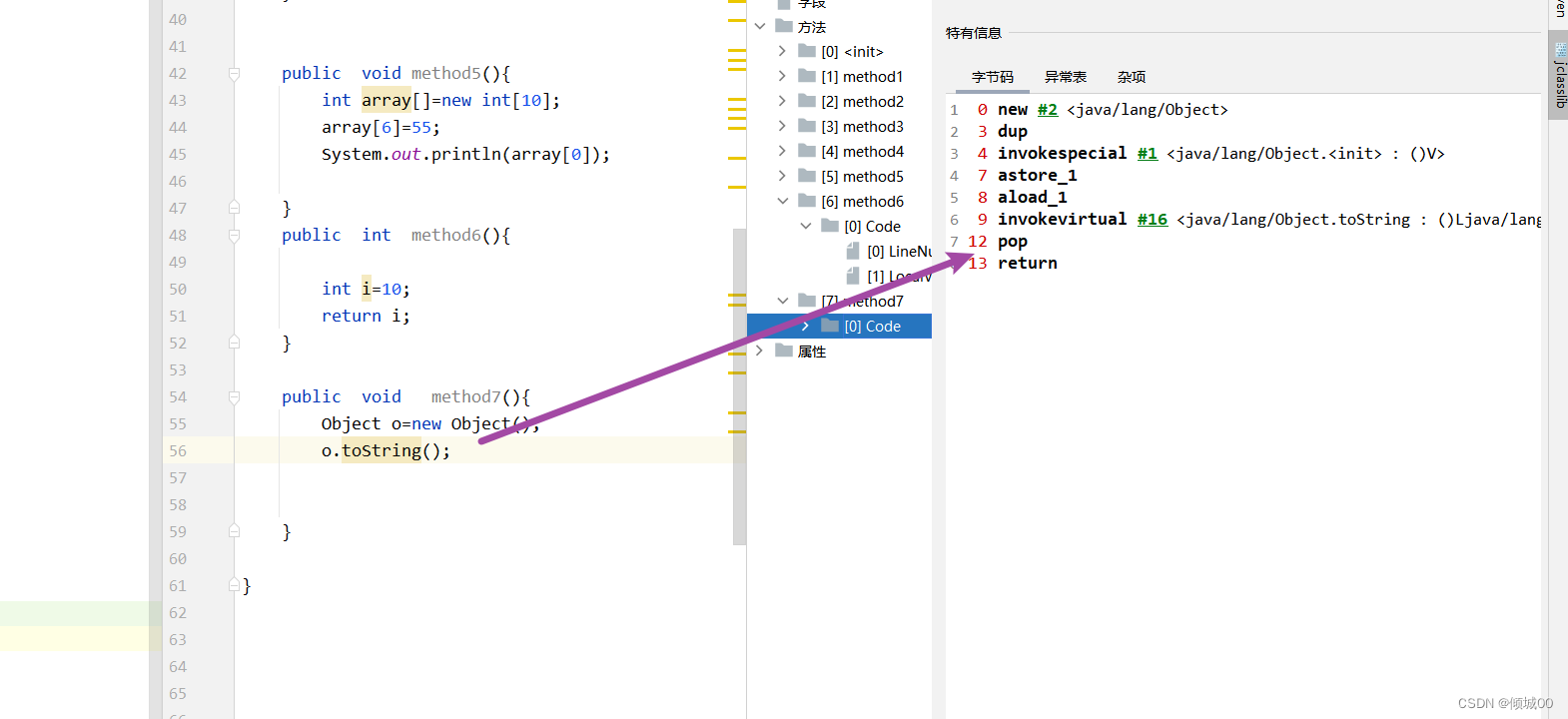
Task: Click 'invokevirtual' bytecode instruction
Action: click(x=1062, y=220)
